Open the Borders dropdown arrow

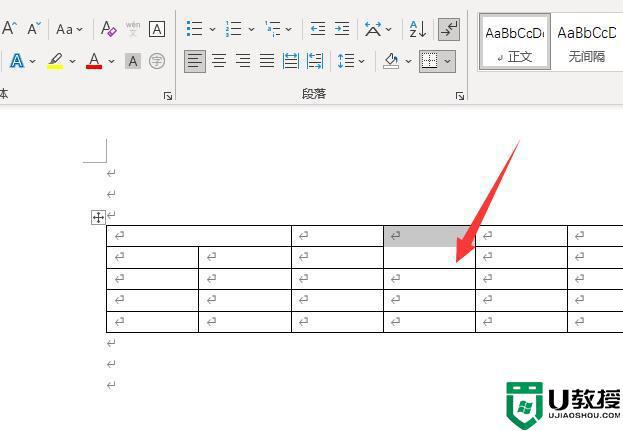pos(447,61)
